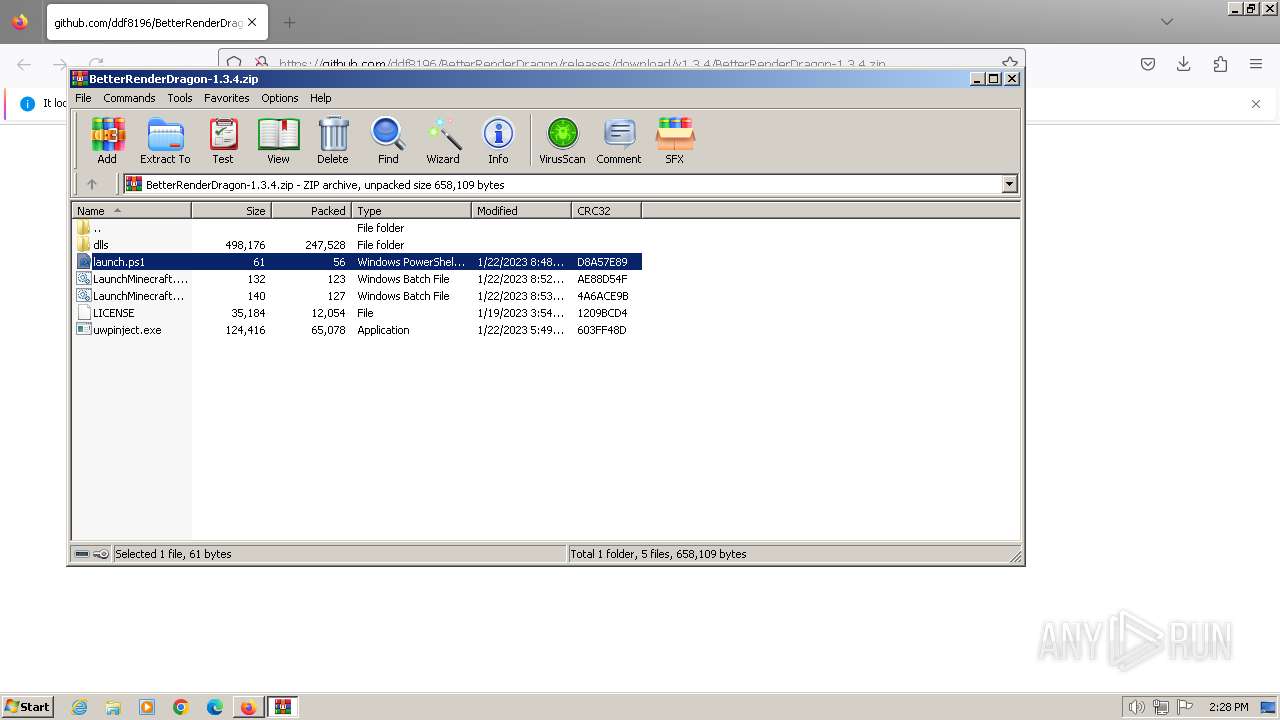Image resolution: width=1280 pixels, height=720 pixels.
Task: Click the SFX toolbar icon
Action: coord(675,140)
